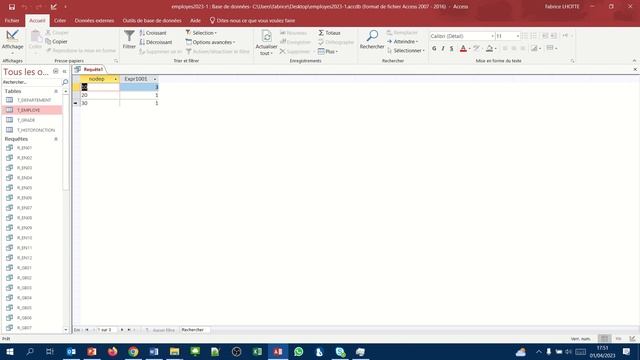Collapse the Requêtes group

(56, 139)
